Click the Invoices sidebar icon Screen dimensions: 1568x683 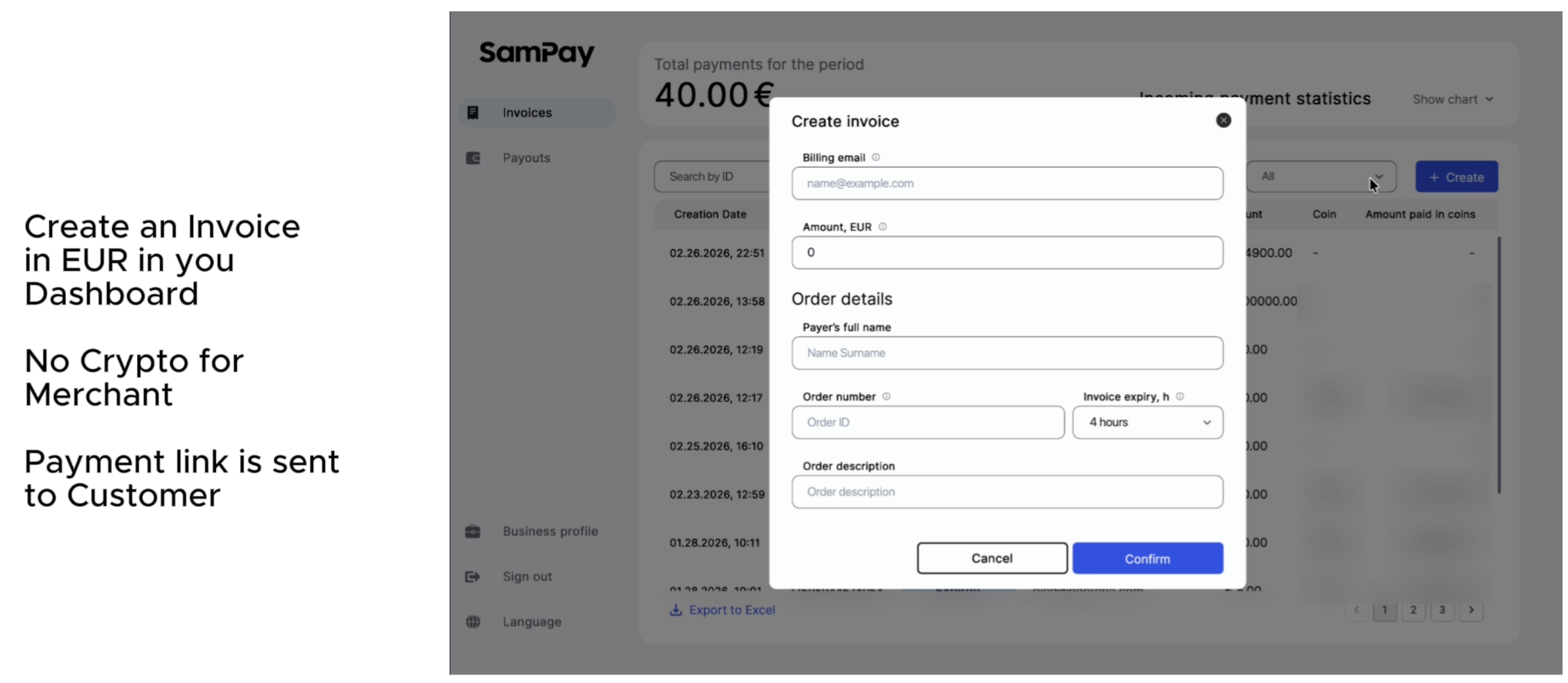click(x=473, y=112)
